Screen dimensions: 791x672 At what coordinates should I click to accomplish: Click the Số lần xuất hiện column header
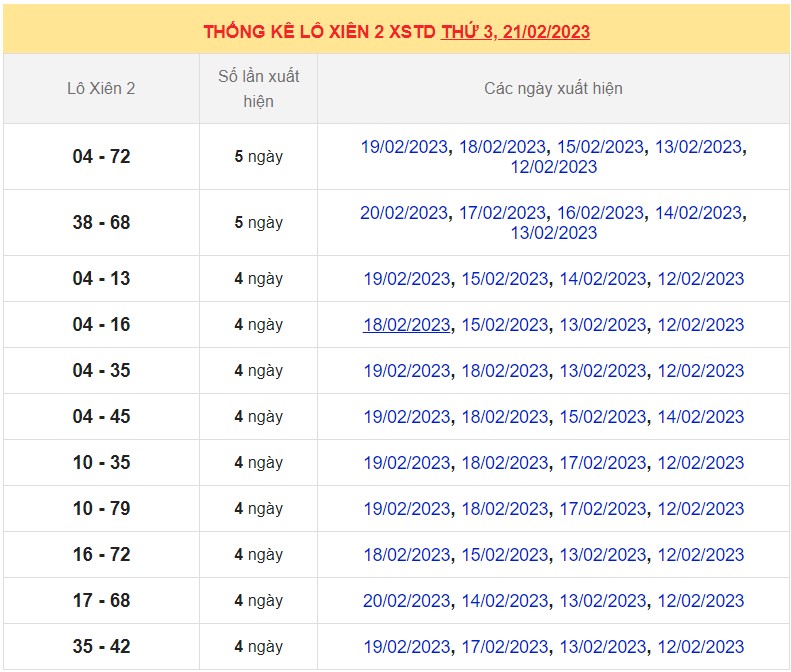coord(258,88)
